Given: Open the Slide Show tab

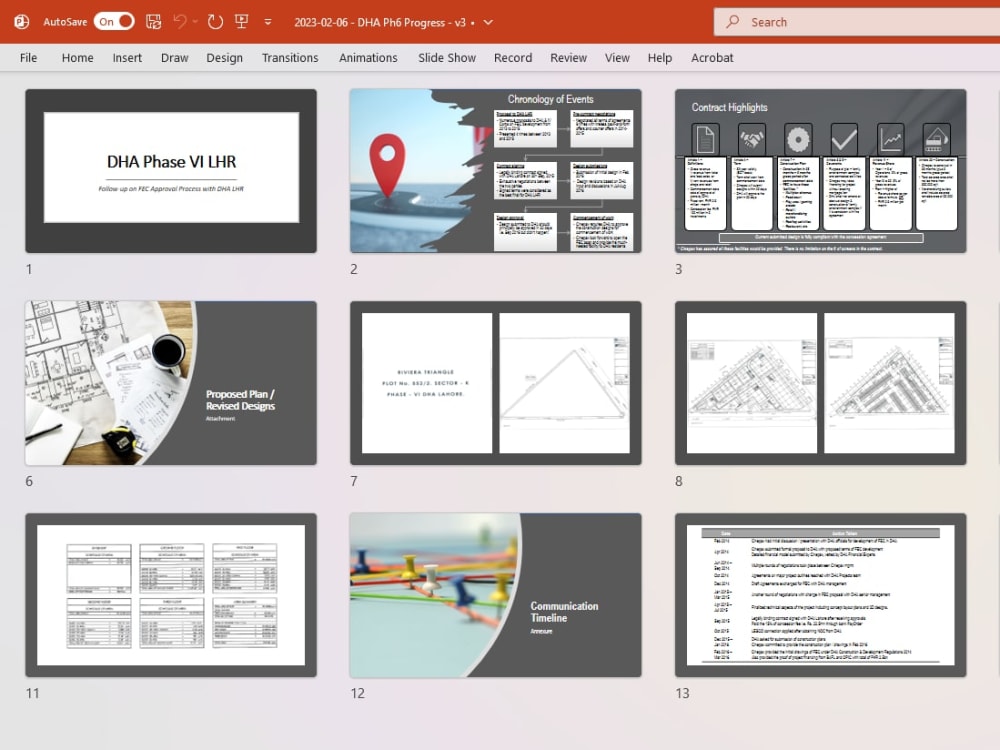Looking at the screenshot, I should (446, 57).
